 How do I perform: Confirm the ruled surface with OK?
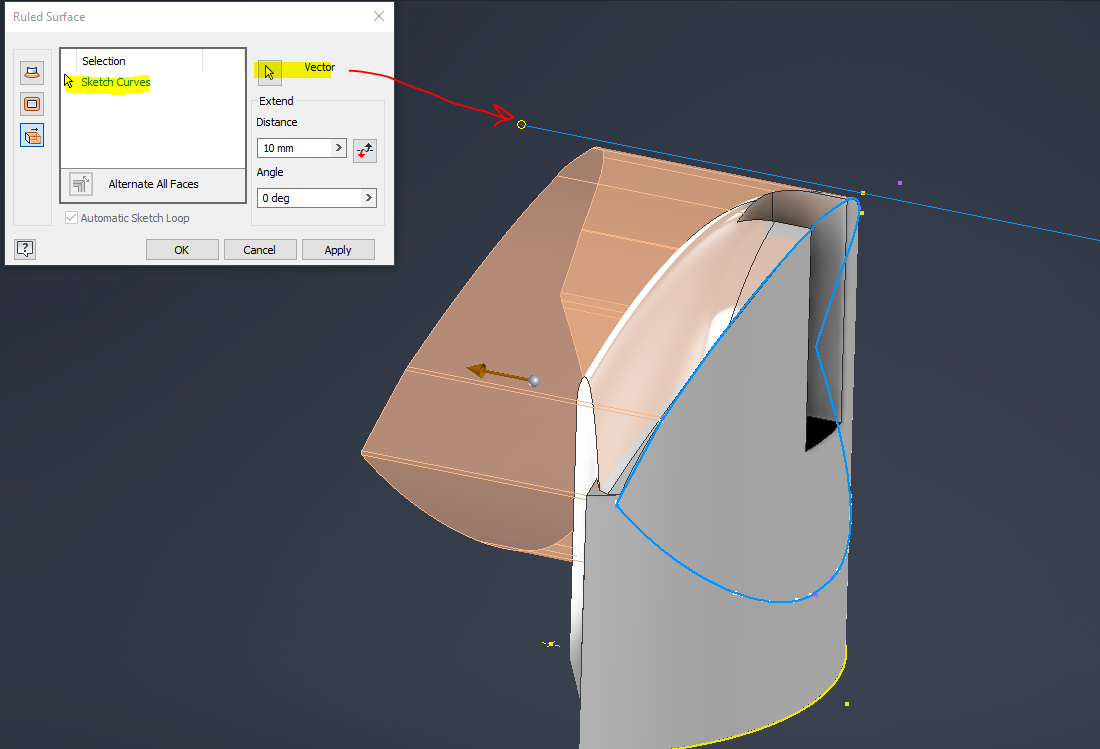coord(181,249)
